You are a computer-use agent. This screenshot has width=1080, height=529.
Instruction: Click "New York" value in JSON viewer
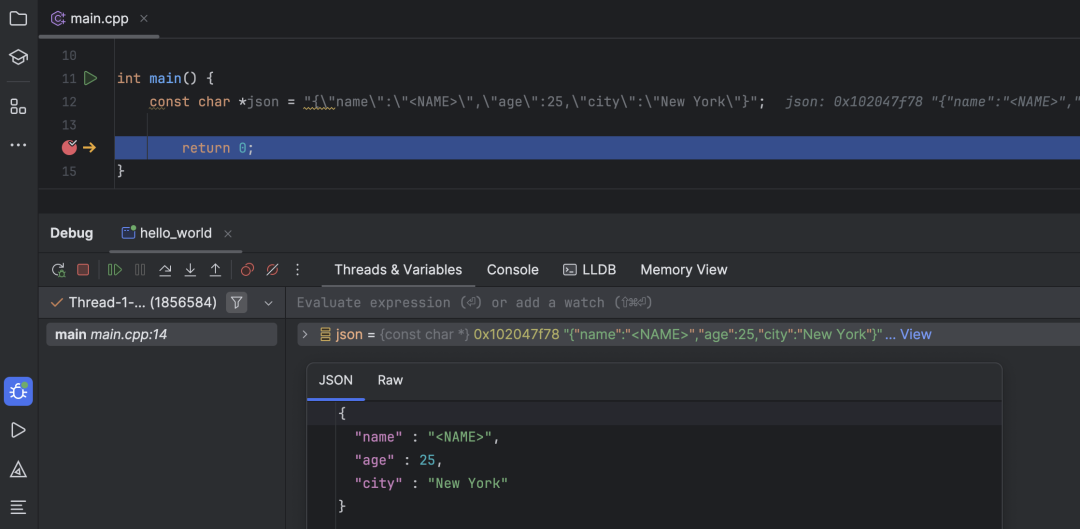pyautogui.click(x=468, y=484)
